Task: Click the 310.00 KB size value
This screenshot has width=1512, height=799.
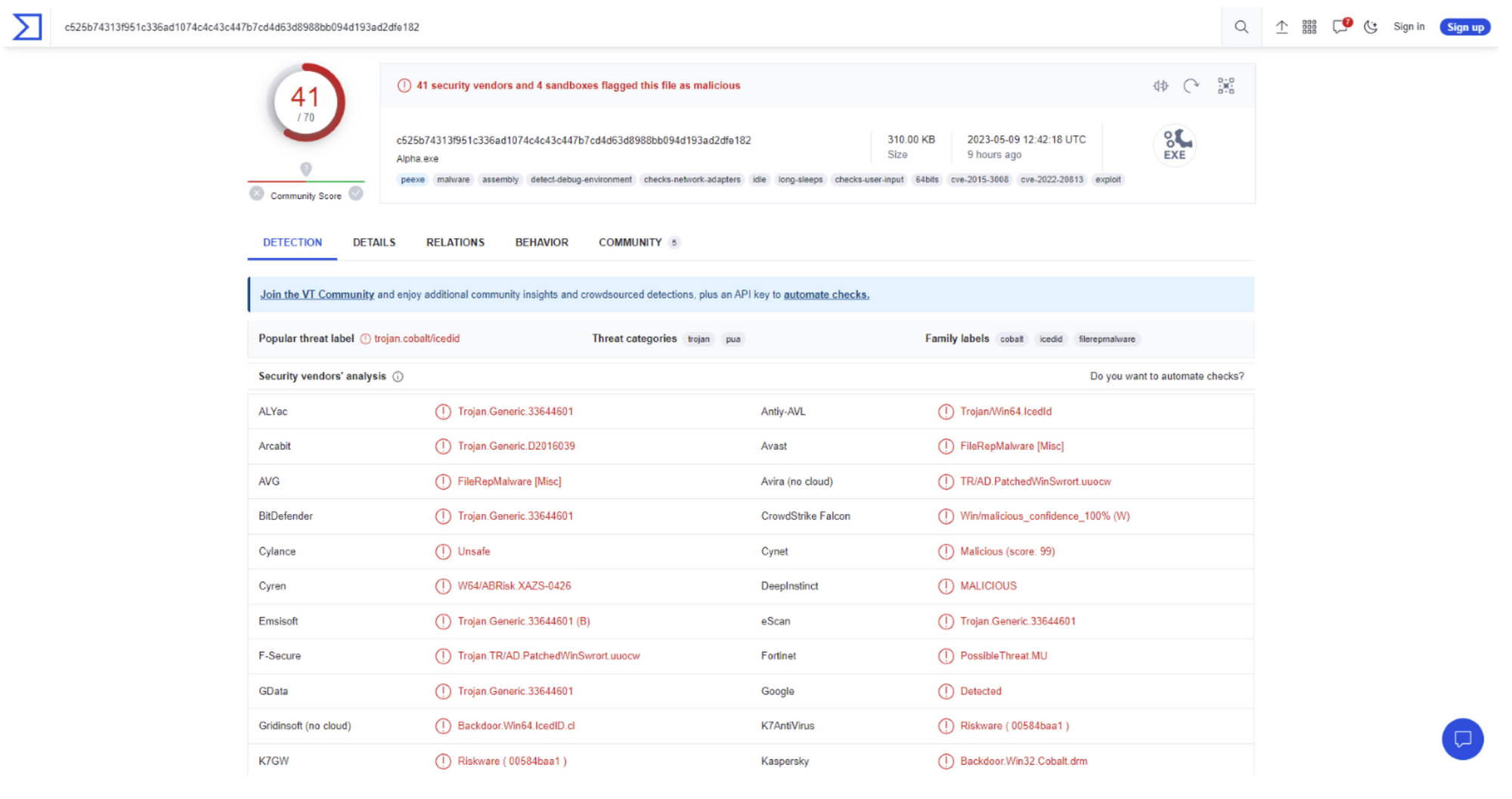Action: [x=911, y=140]
